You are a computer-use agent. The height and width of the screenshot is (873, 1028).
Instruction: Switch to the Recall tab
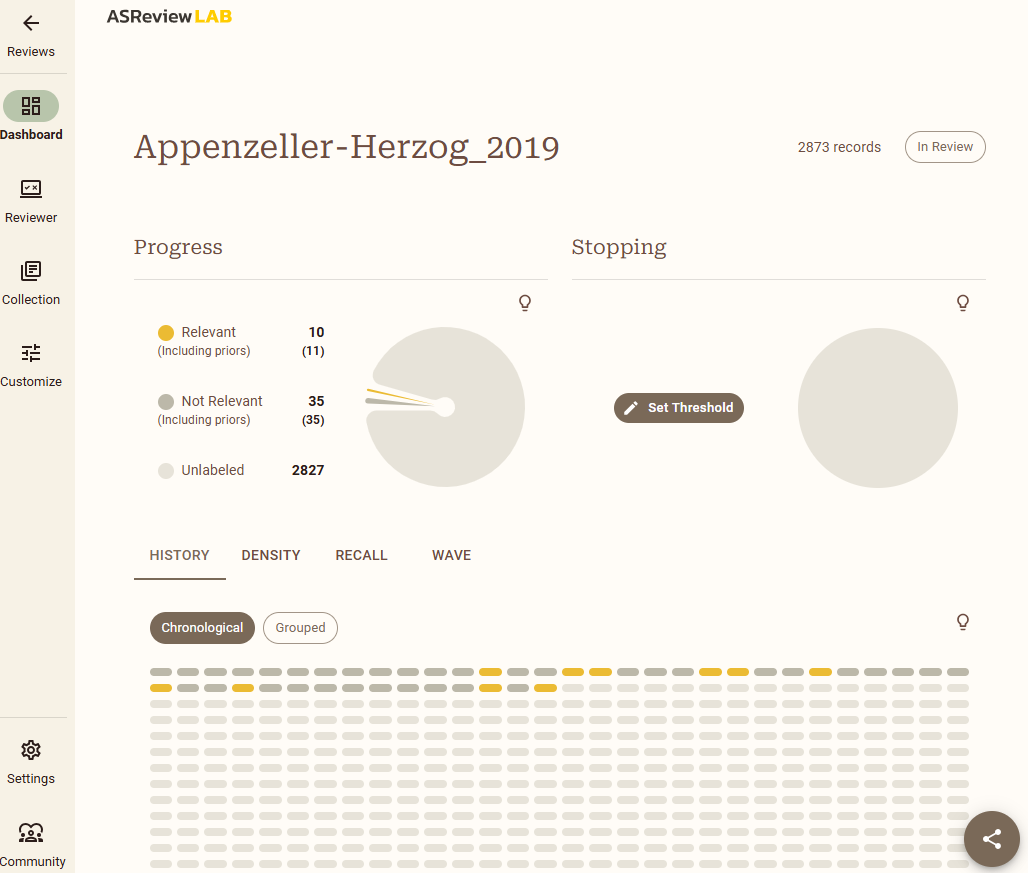click(x=361, y=555)
